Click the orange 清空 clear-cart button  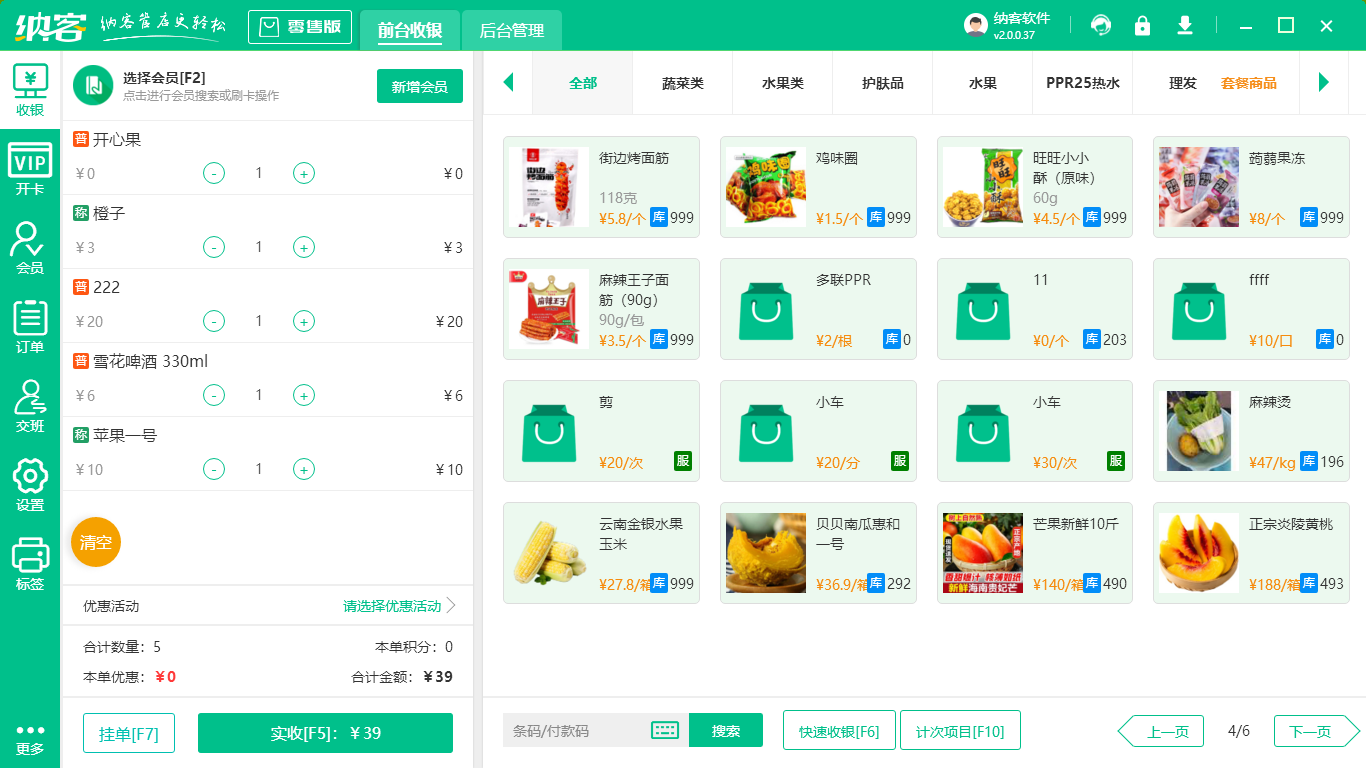point(95,542)
